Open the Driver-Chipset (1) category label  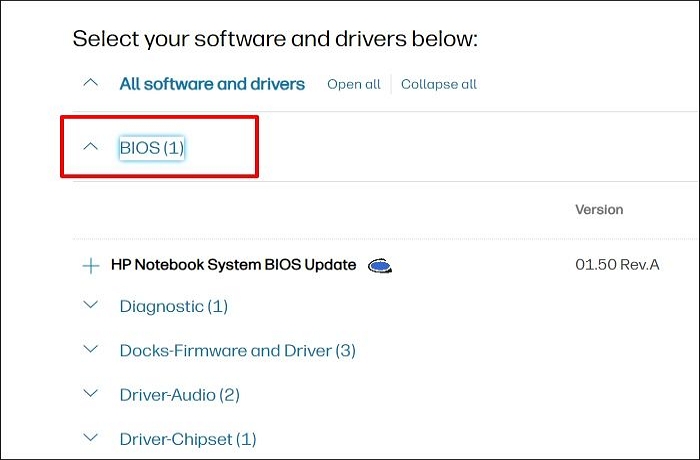188,438
